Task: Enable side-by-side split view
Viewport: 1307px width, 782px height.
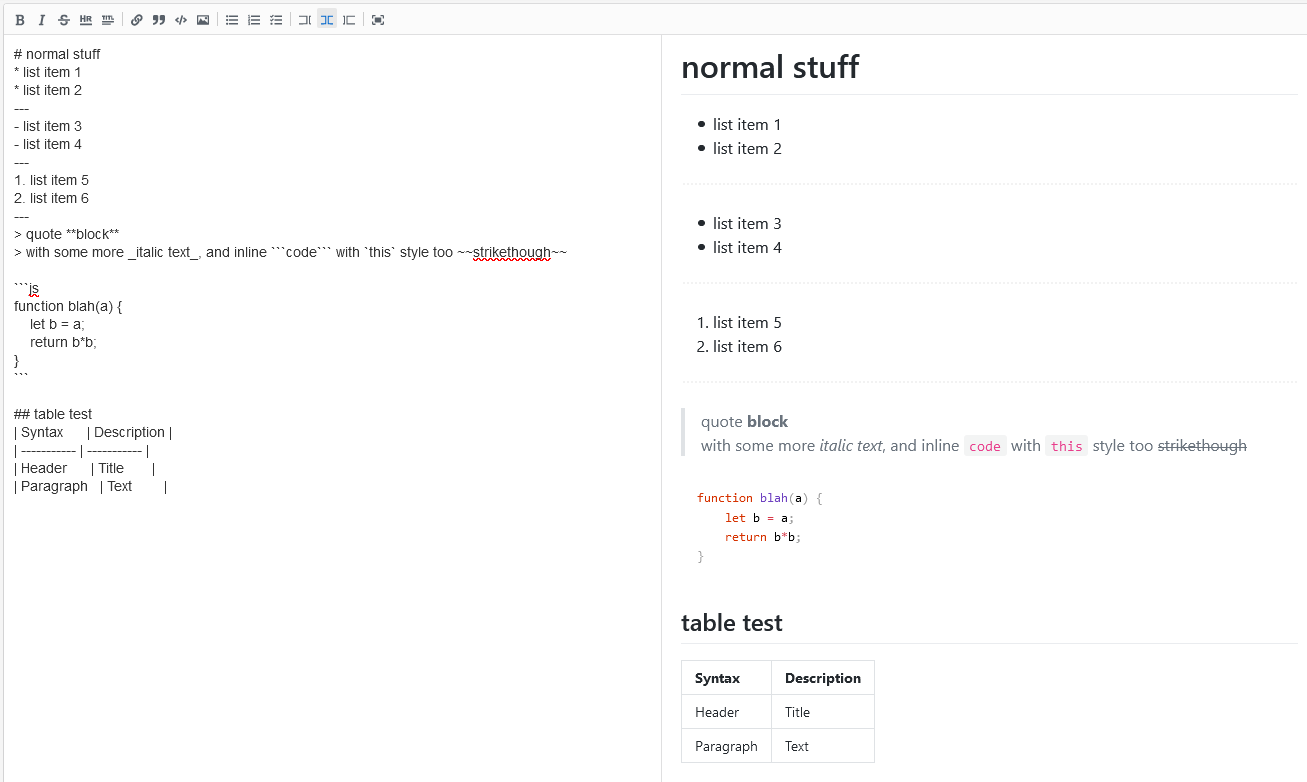Action: 326,19
